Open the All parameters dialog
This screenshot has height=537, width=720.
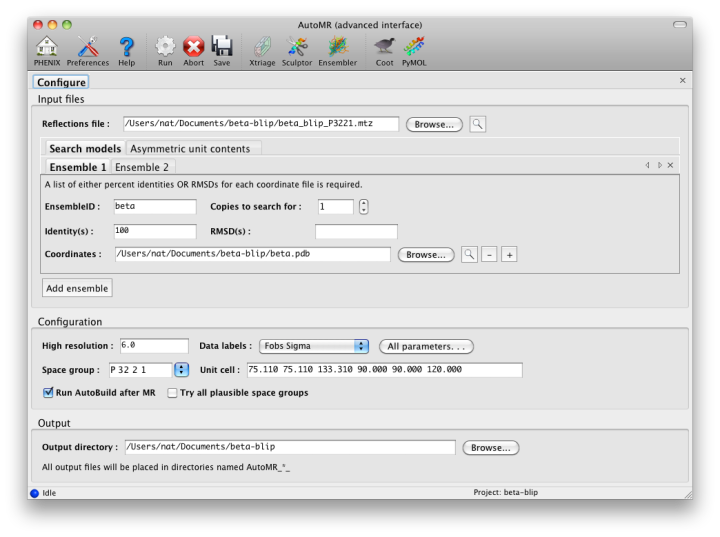point(426,346)
